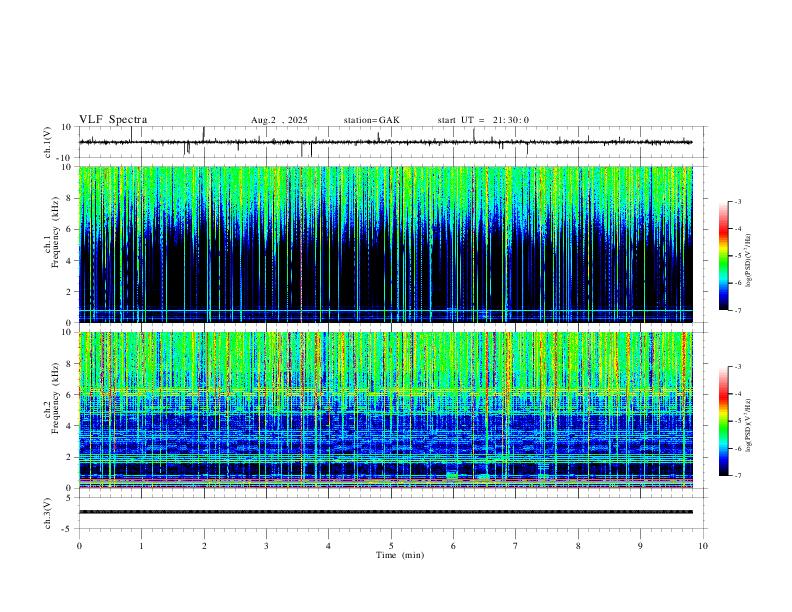Click the 'VLF Spectra' title text
The image size is (792, 612).
(x=113, y=120)
